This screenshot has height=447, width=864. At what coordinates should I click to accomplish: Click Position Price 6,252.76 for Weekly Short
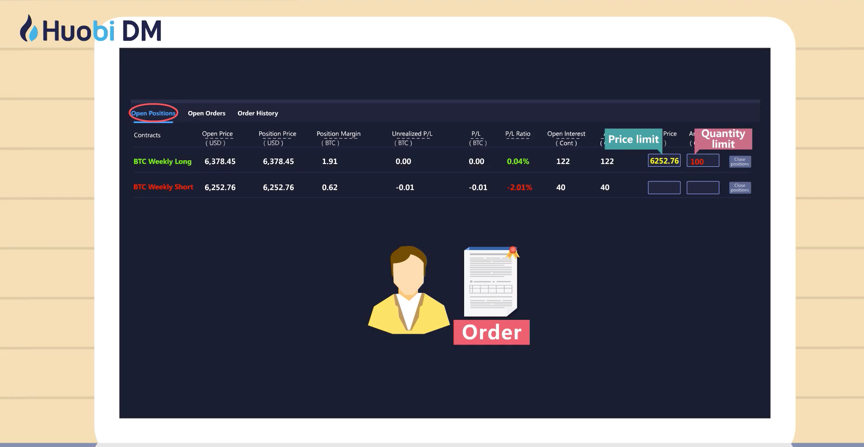pyautogui.click(x=278, y=187)
